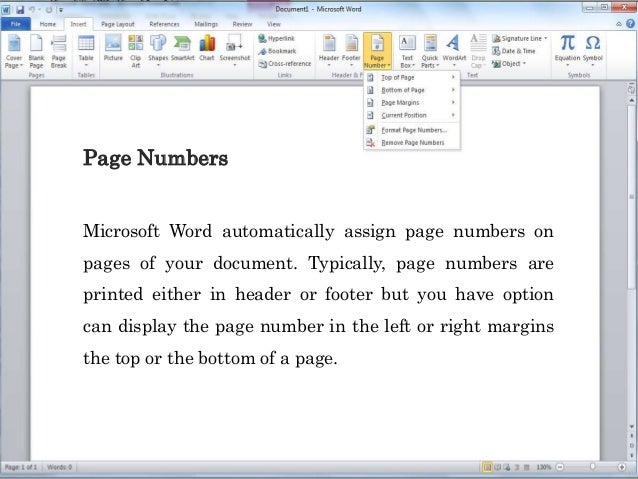Insert WordArt text
This screenshot has width=638, height=479.
click(x=454, y=51)
